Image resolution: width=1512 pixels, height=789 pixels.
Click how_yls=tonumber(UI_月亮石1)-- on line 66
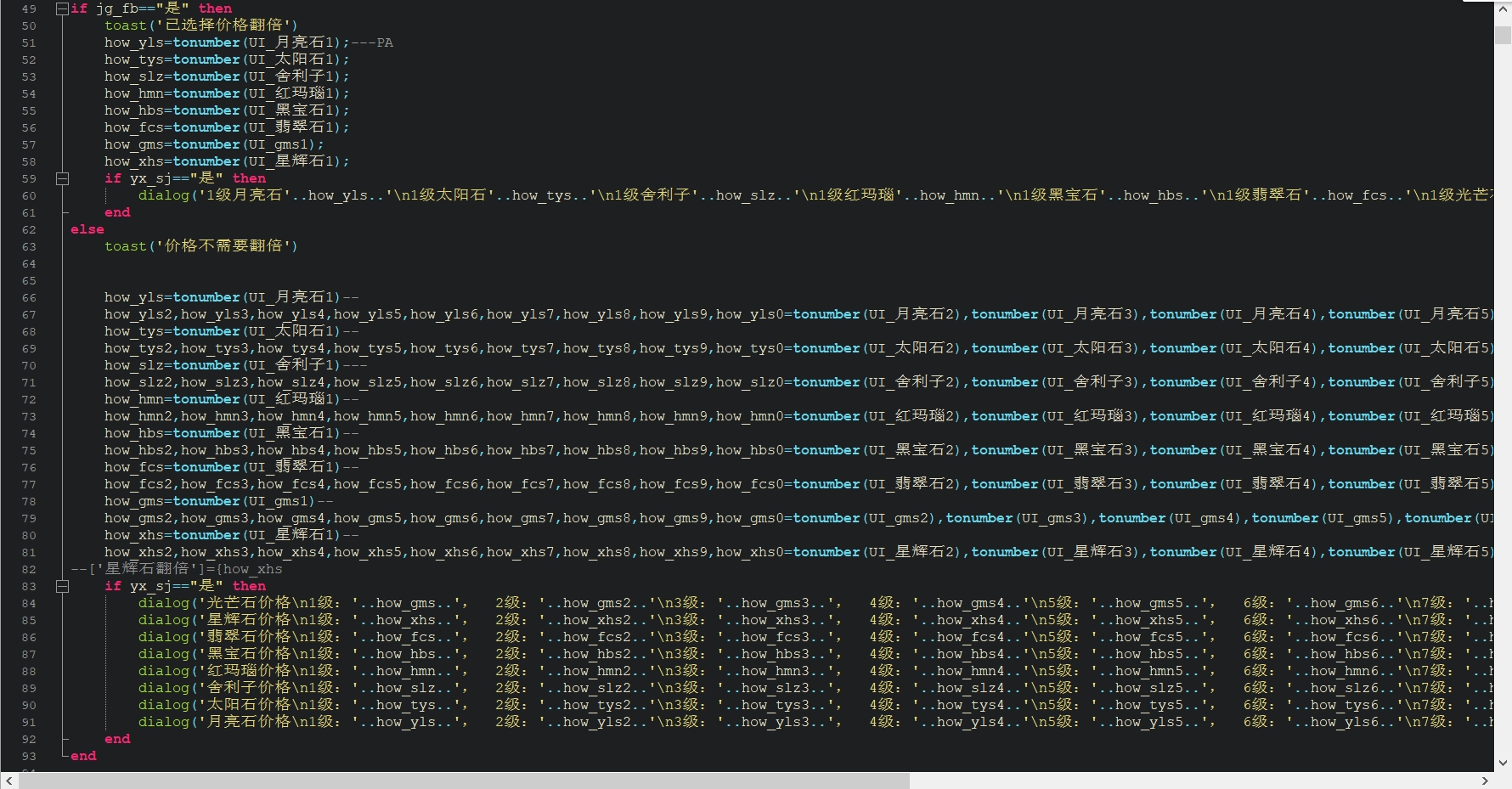pyautogui.click(x=231, y=297)
